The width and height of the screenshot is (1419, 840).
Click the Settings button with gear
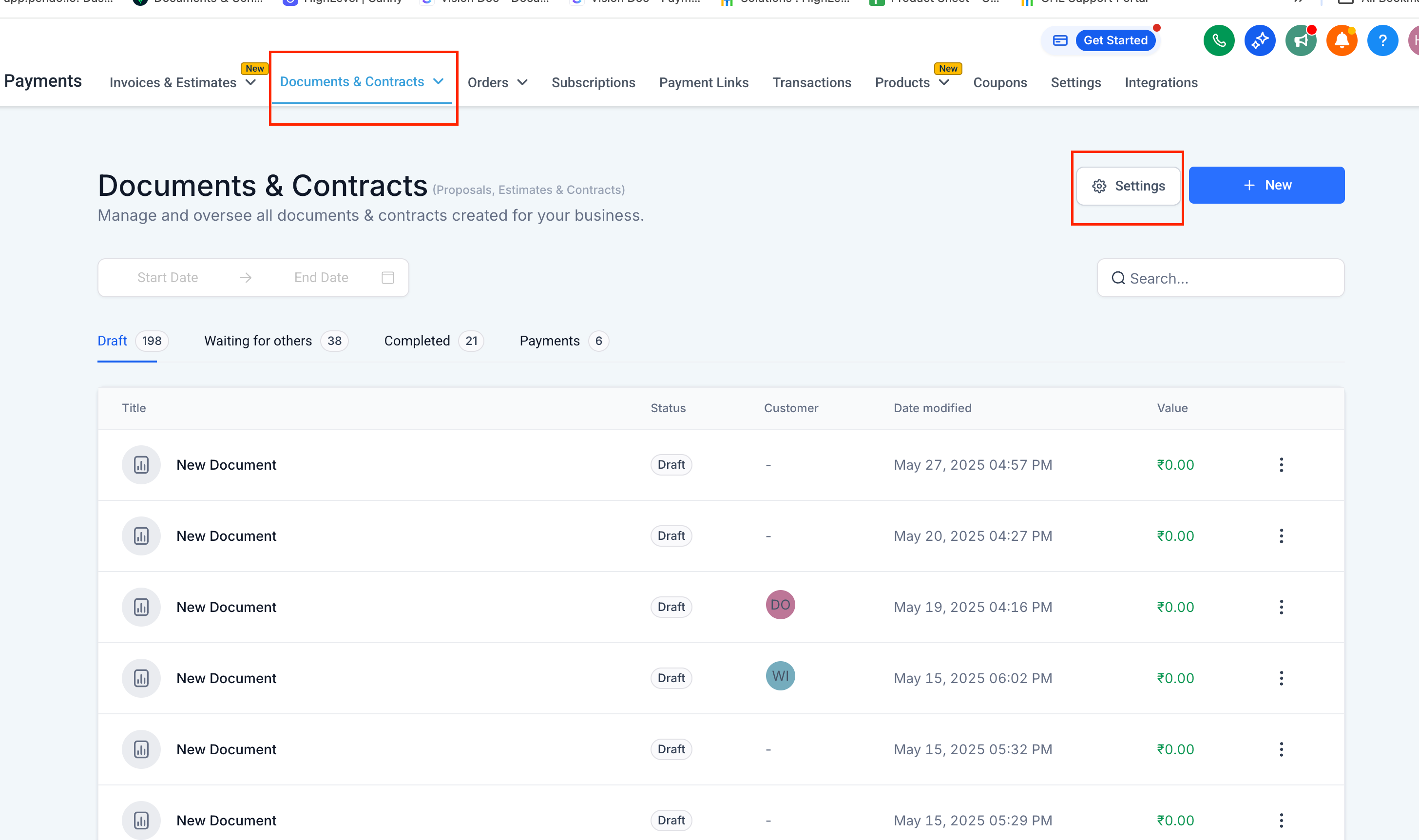point(1128,186)
